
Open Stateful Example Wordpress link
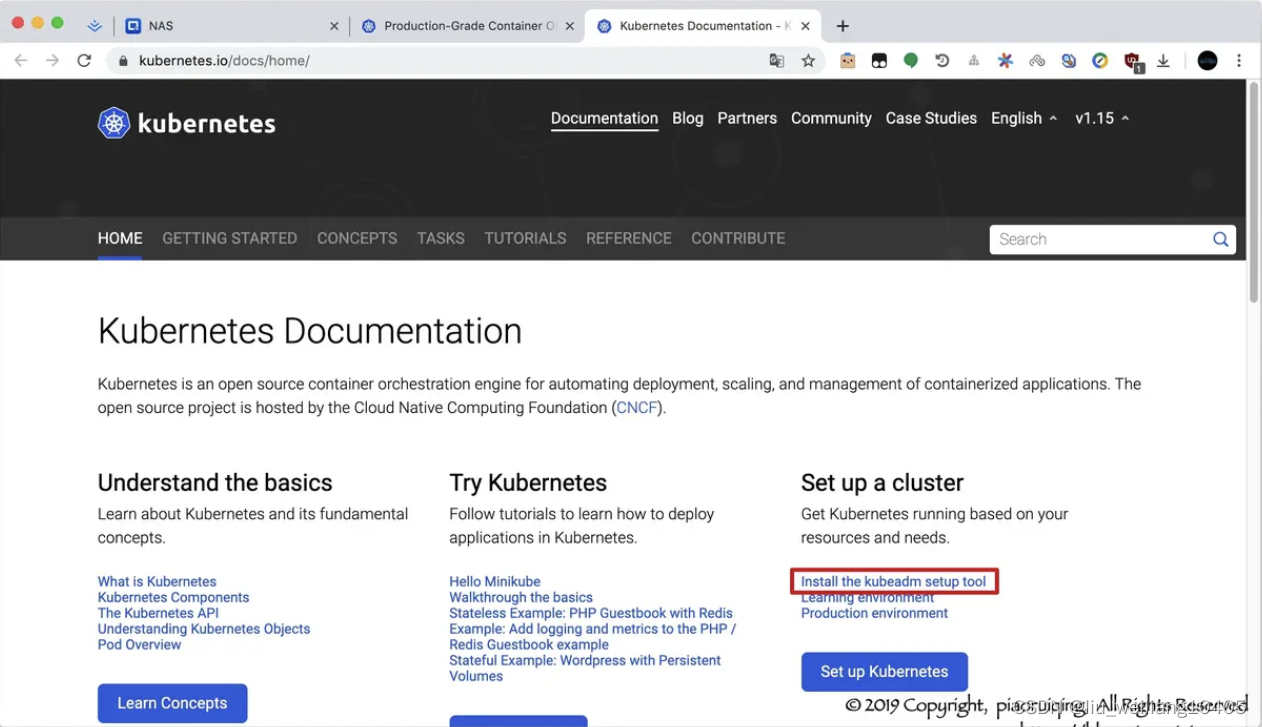click(585, 668)
